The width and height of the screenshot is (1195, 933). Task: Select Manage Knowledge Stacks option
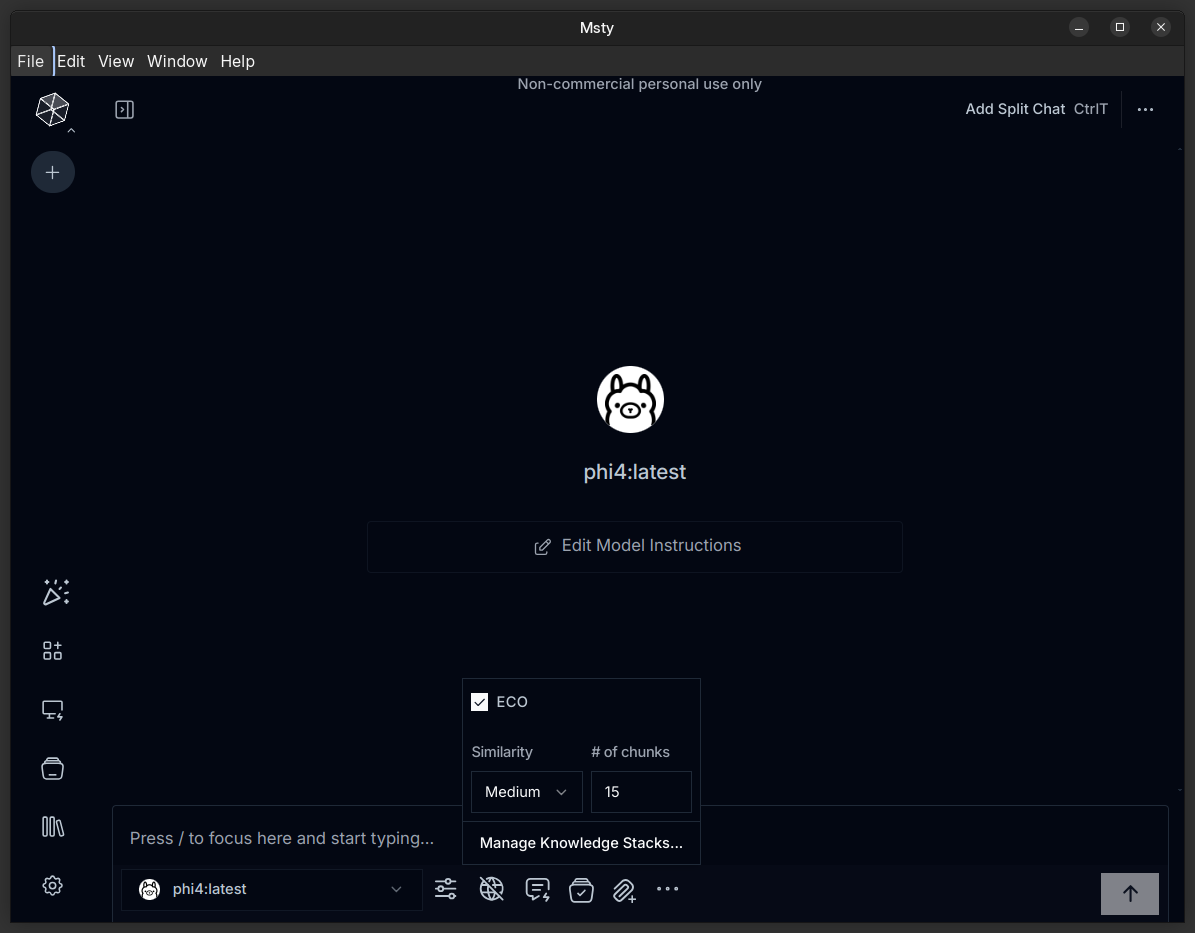(581, 843)
